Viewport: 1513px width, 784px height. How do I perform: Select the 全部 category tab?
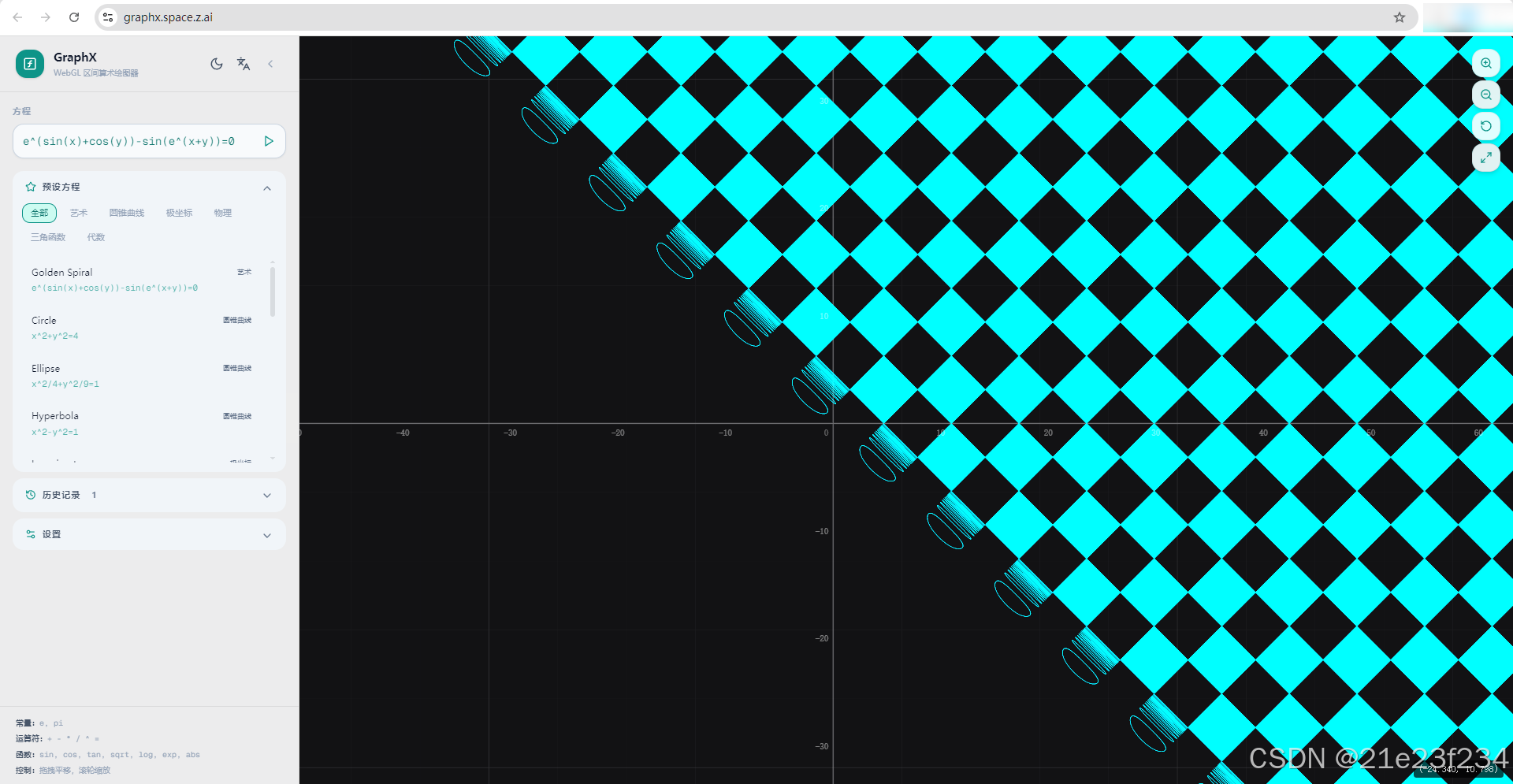click(39, 213)
